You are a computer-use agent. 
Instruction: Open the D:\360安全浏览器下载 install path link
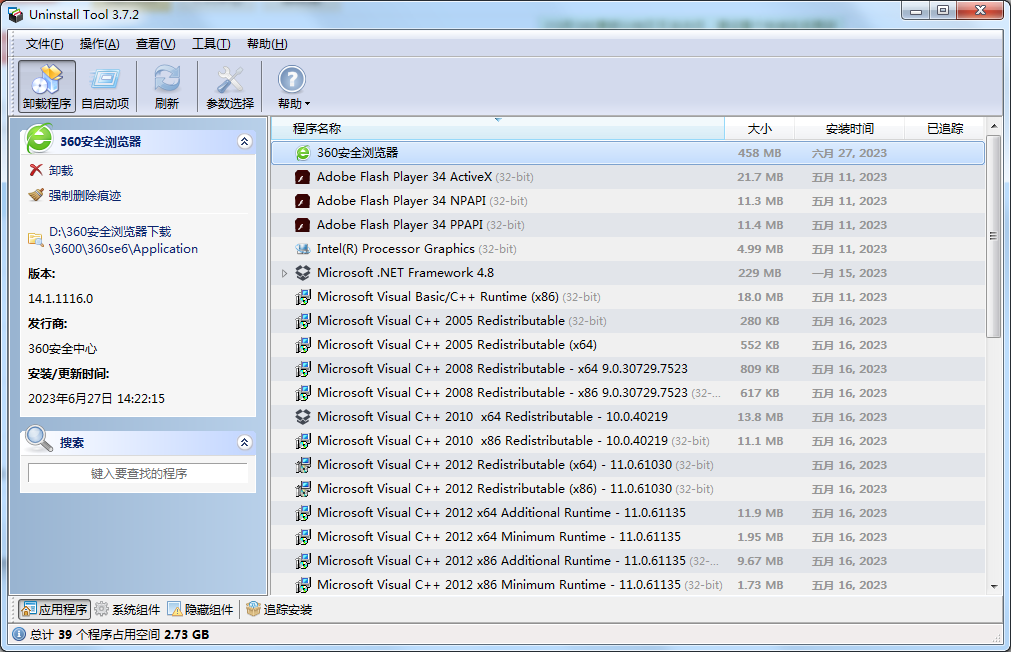coord(123,240)
